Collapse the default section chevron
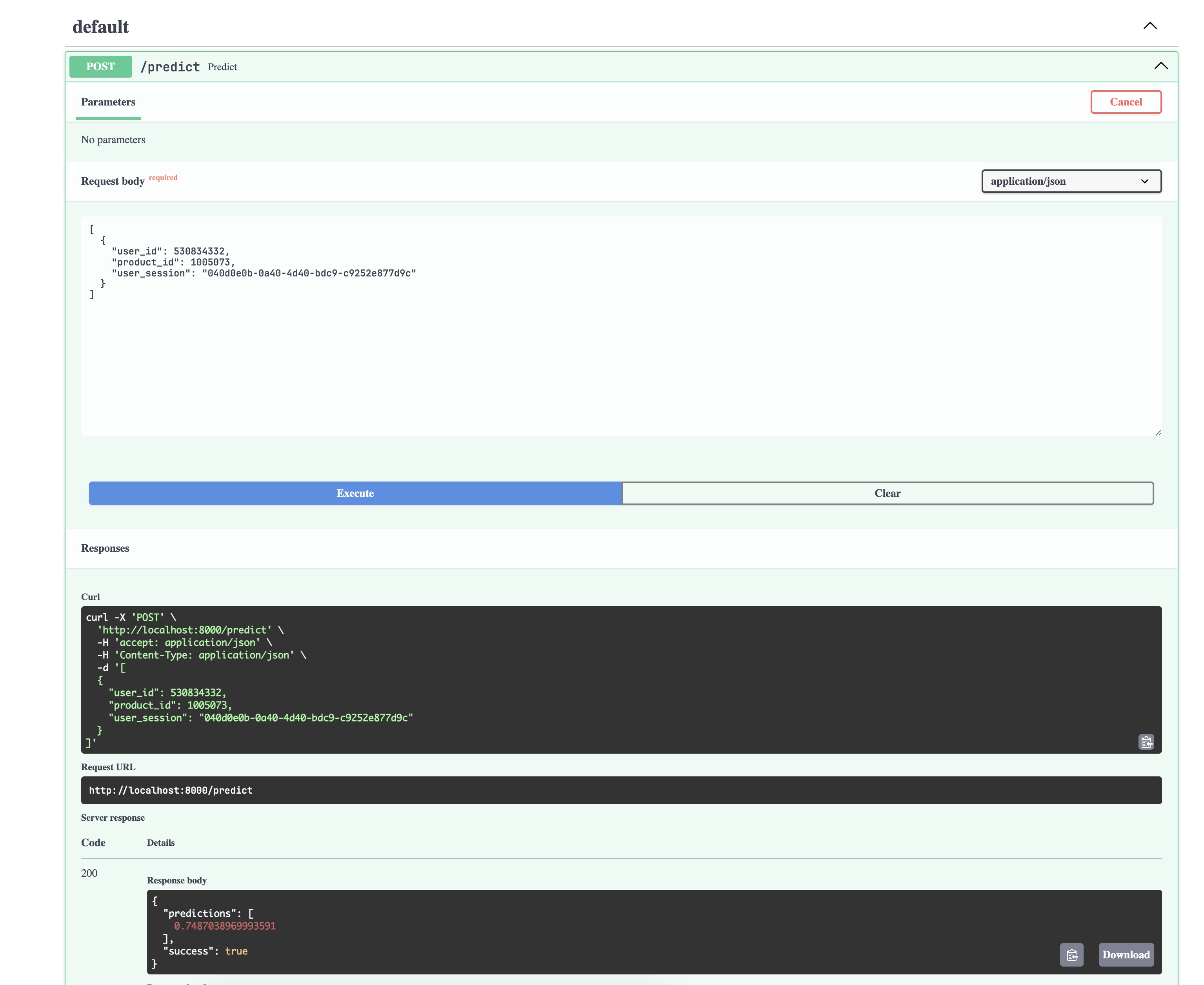Image resolution: width=1204 pixels, height=985 pixels. pos(1149,26)
